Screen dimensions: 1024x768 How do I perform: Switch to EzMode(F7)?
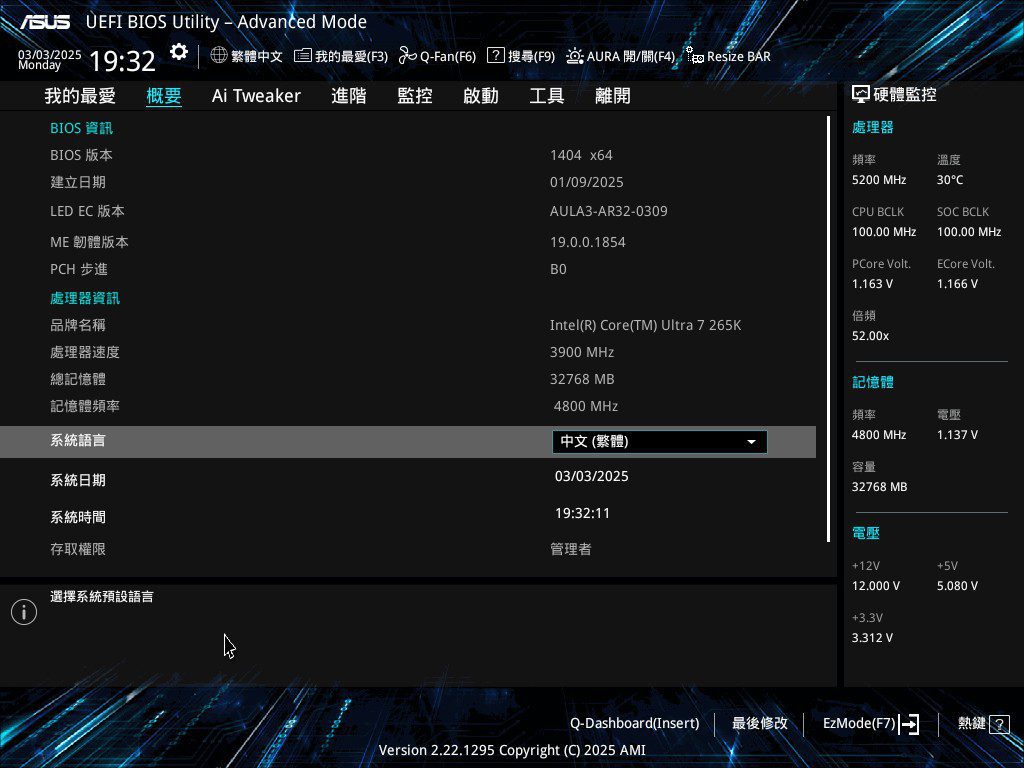coord(871,724)
